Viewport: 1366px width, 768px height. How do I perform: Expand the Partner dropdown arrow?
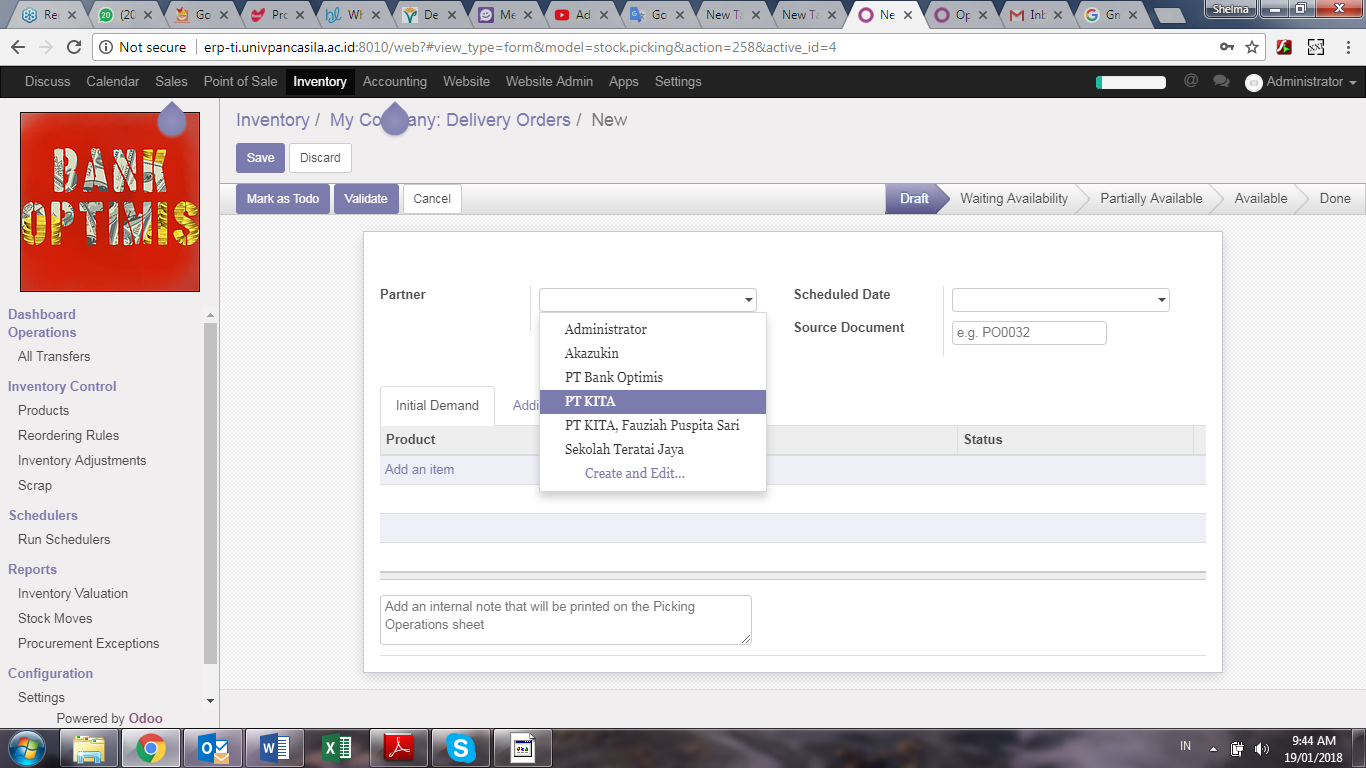coord(748,300)
